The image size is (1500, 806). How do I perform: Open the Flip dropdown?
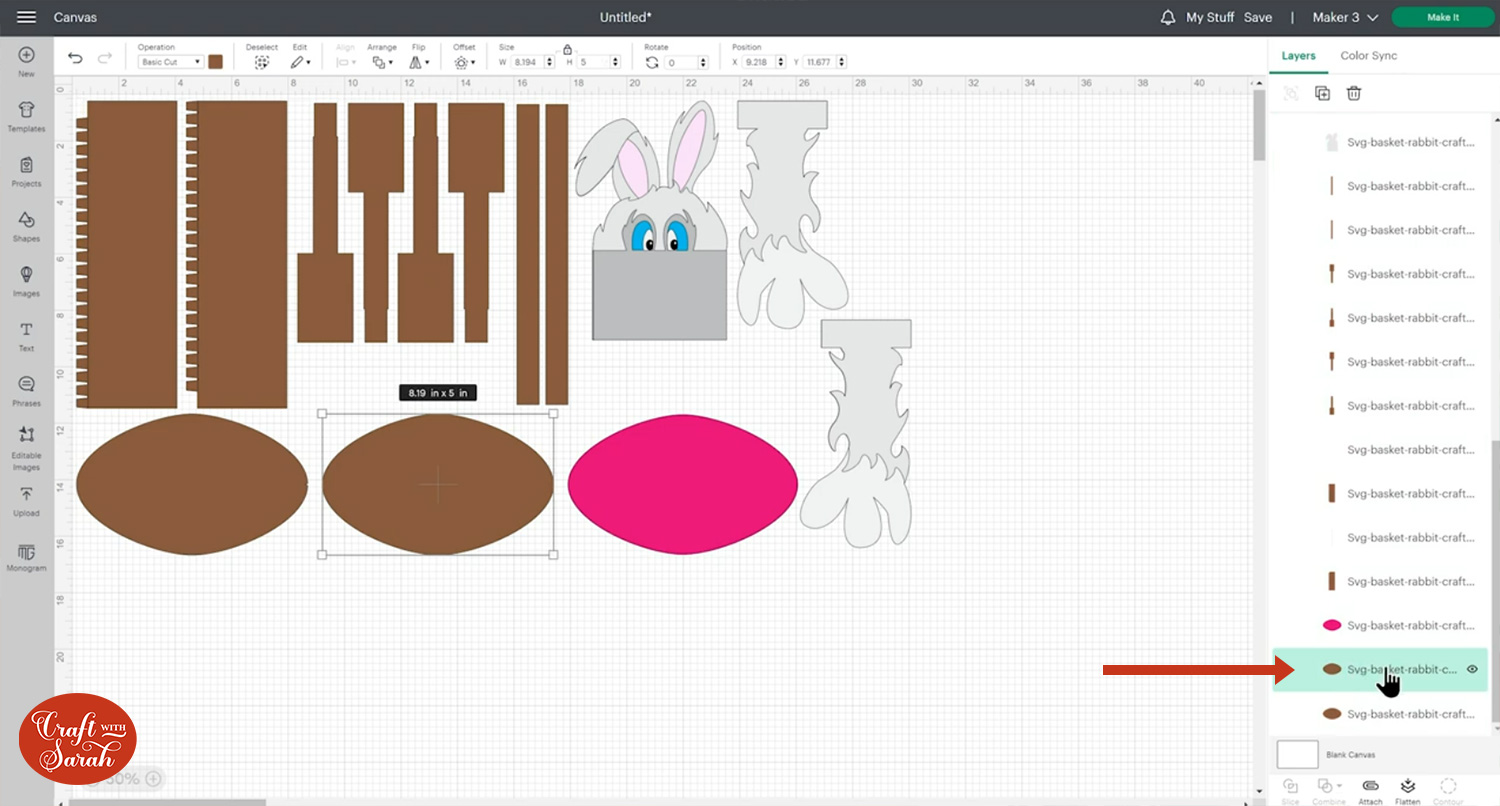point(418,62)
